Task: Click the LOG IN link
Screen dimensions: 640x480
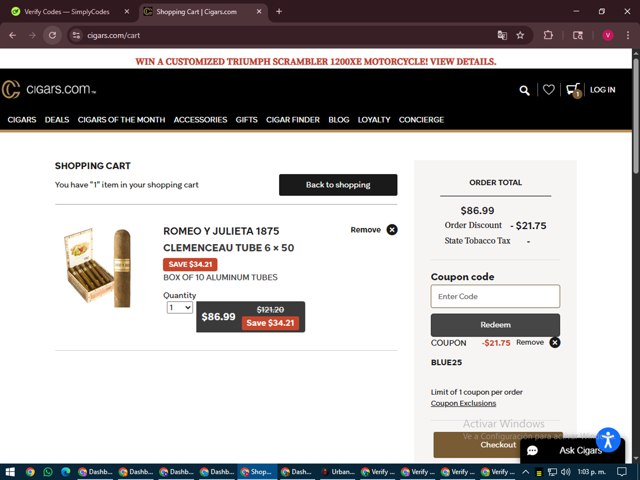Action: [602, 90]
